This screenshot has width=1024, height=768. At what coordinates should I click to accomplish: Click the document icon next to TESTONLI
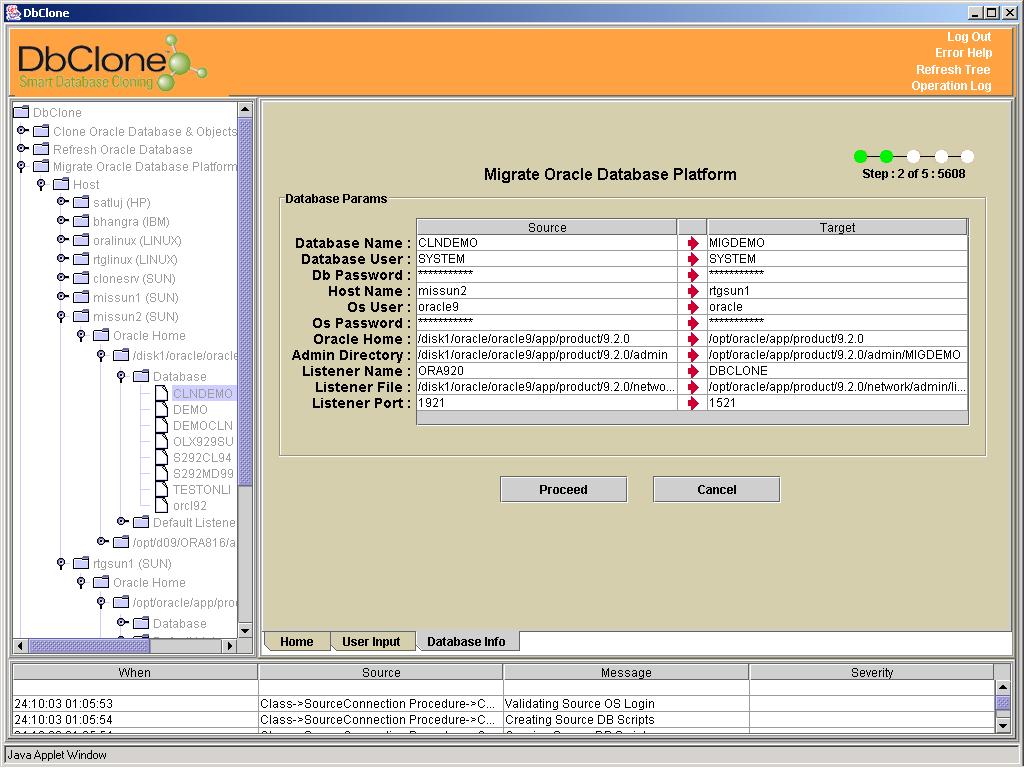pyautogui.click(x=161, y=489)
